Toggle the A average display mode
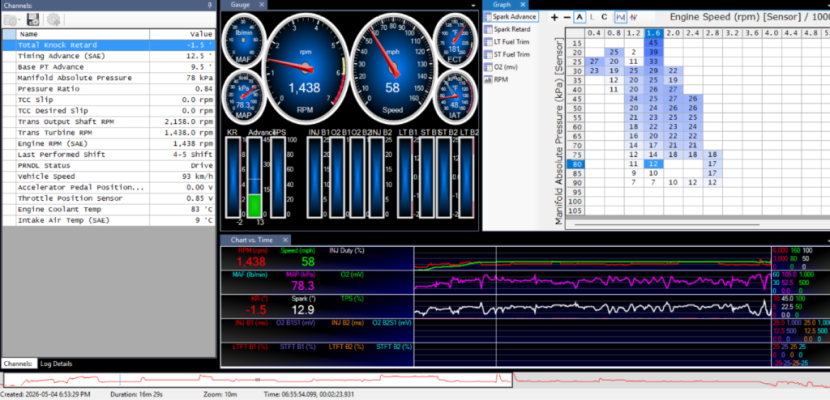The width and height of the screenshot is (830, 400). 580,17
